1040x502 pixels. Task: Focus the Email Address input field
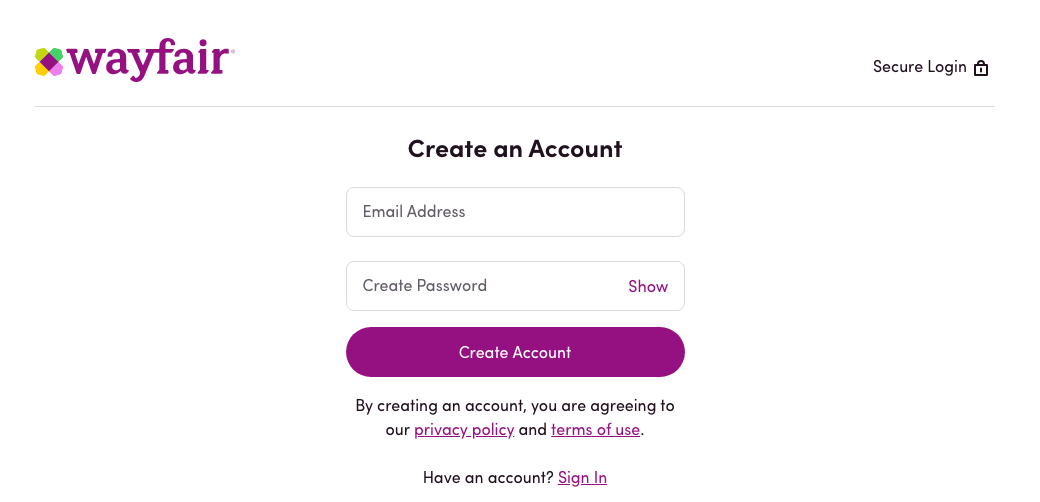click(x=515, y=212)
